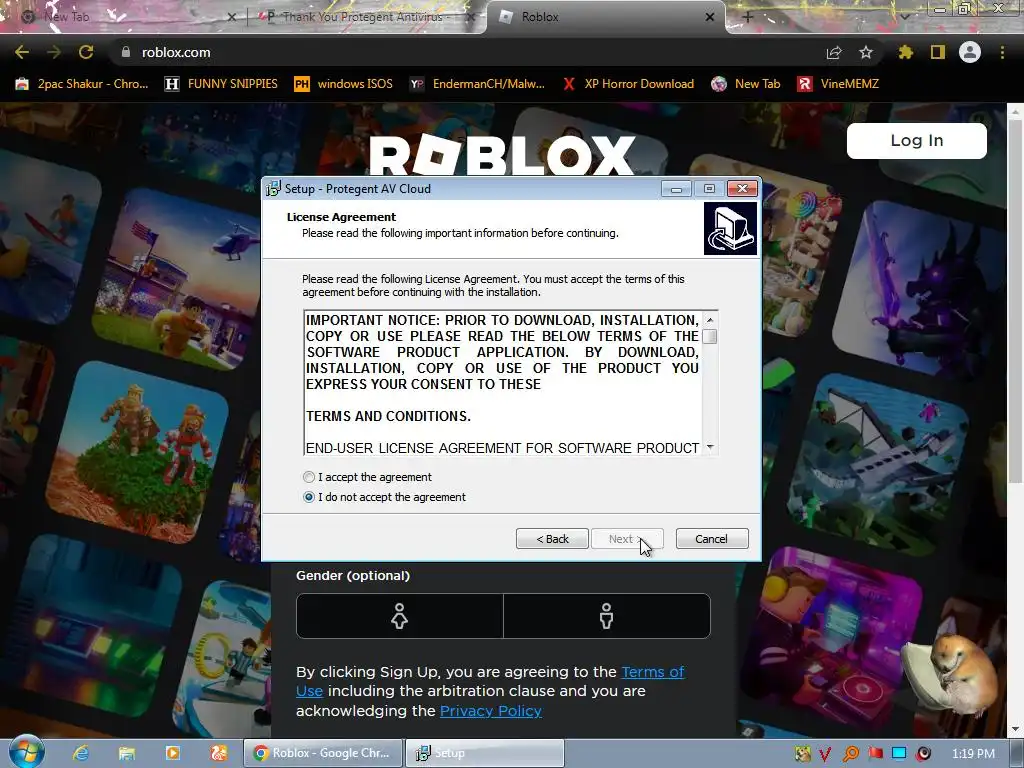Minimize the Protegent setup dialog

[676, 189]
